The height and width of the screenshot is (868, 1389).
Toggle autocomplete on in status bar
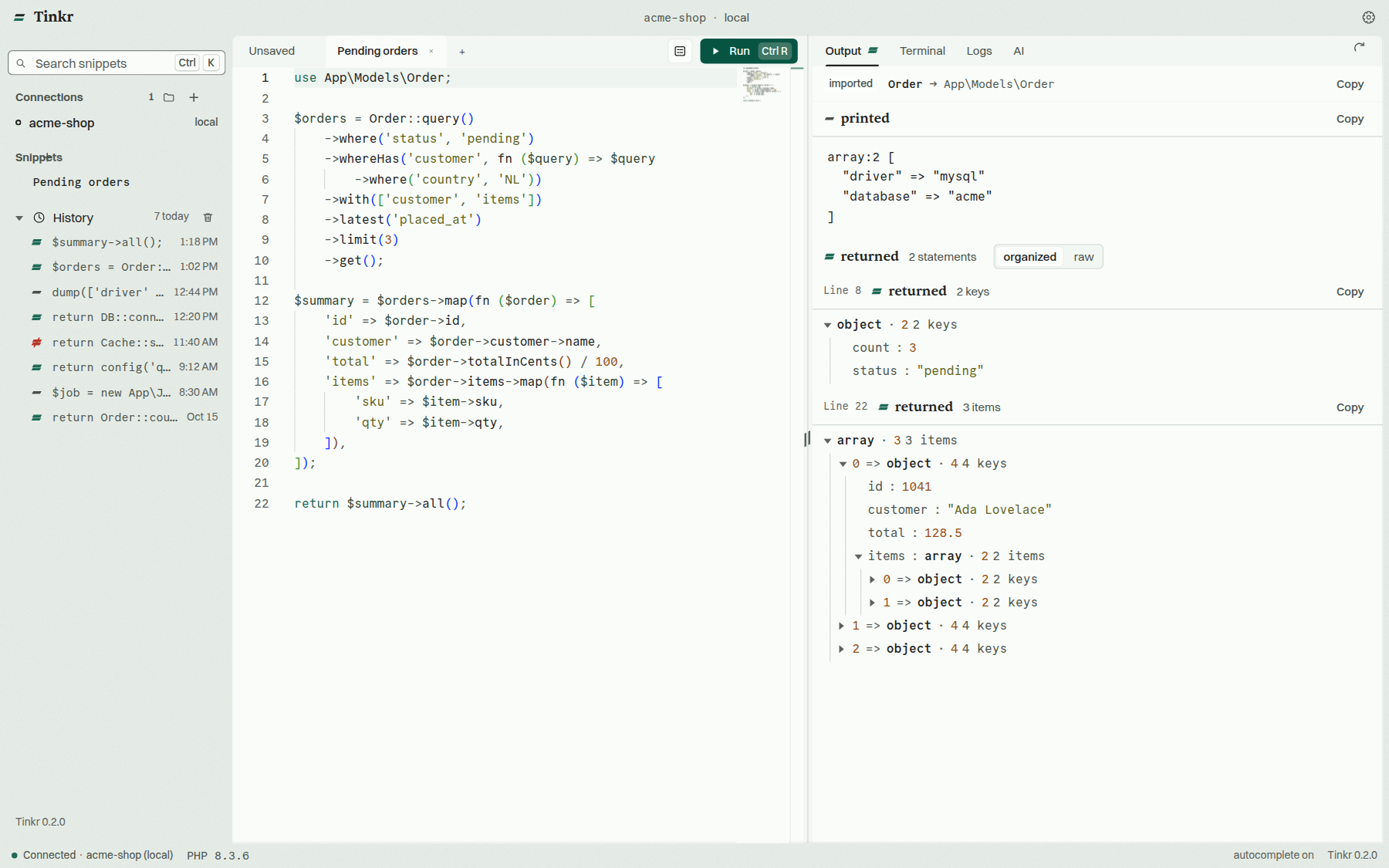tap(1273, 855)
